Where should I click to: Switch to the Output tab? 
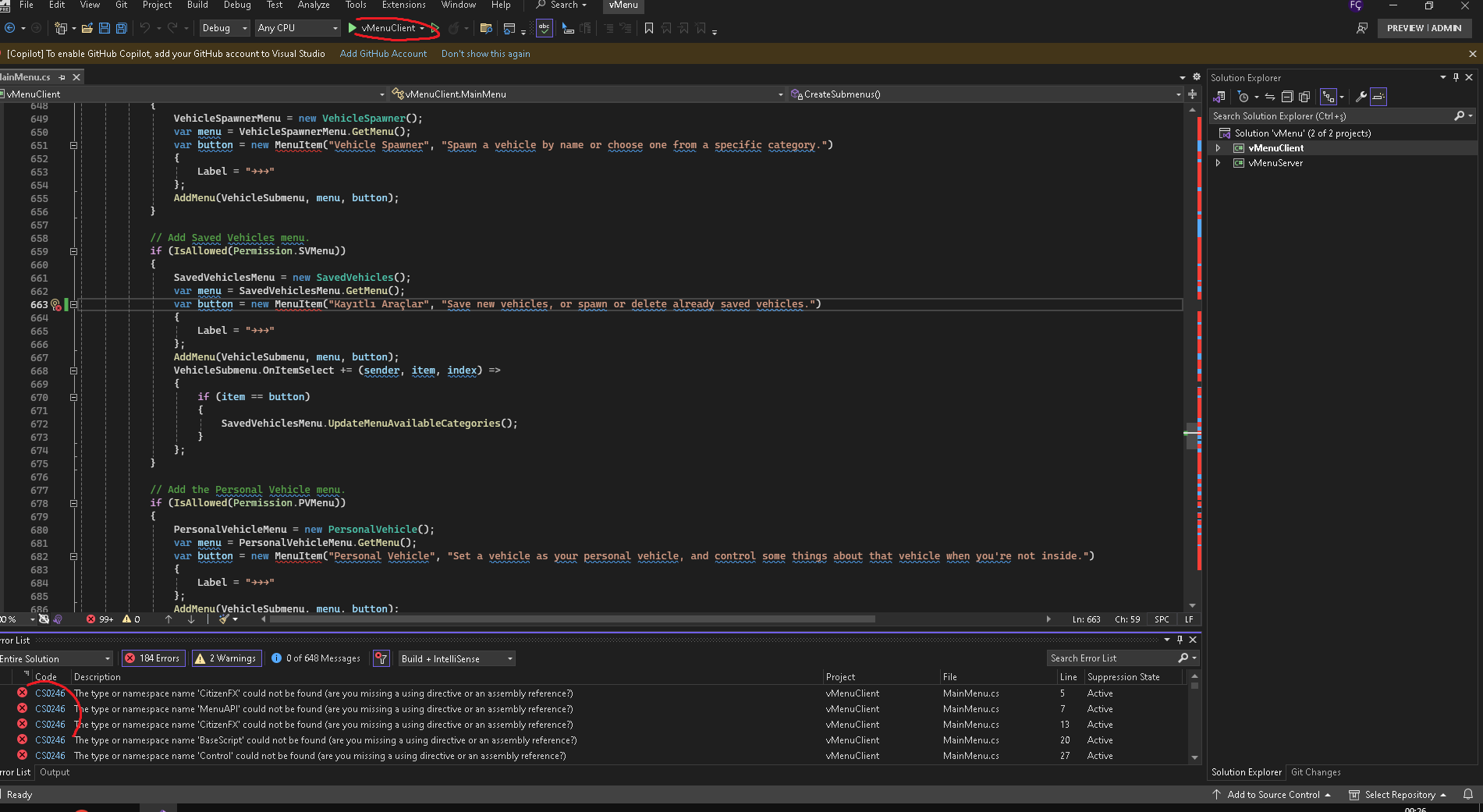point(55,772)
